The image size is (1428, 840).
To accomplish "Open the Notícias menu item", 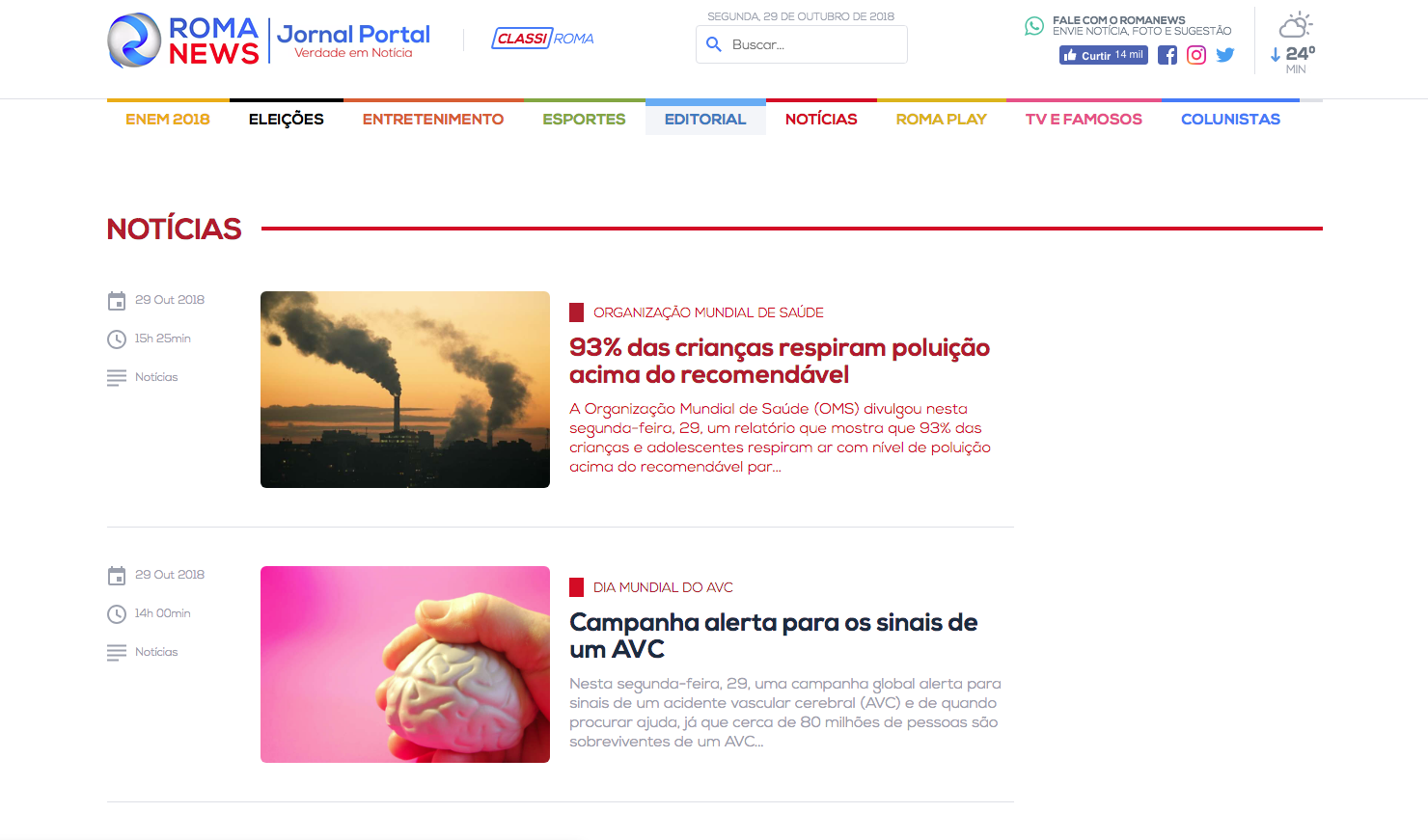I will tap(821, 119).
